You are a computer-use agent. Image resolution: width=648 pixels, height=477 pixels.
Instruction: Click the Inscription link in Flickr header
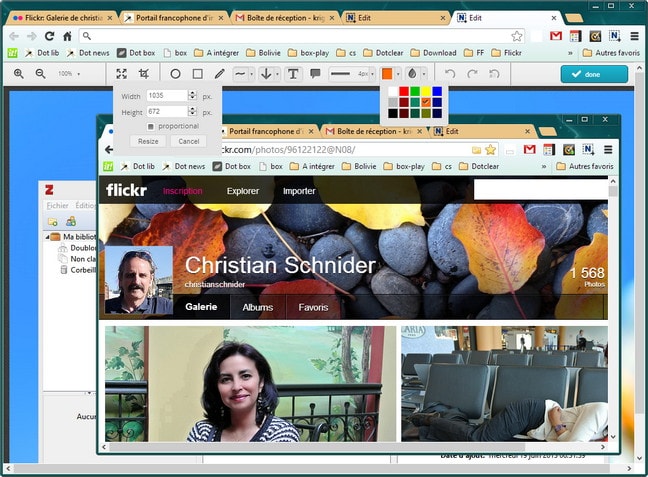coord(183,191)
